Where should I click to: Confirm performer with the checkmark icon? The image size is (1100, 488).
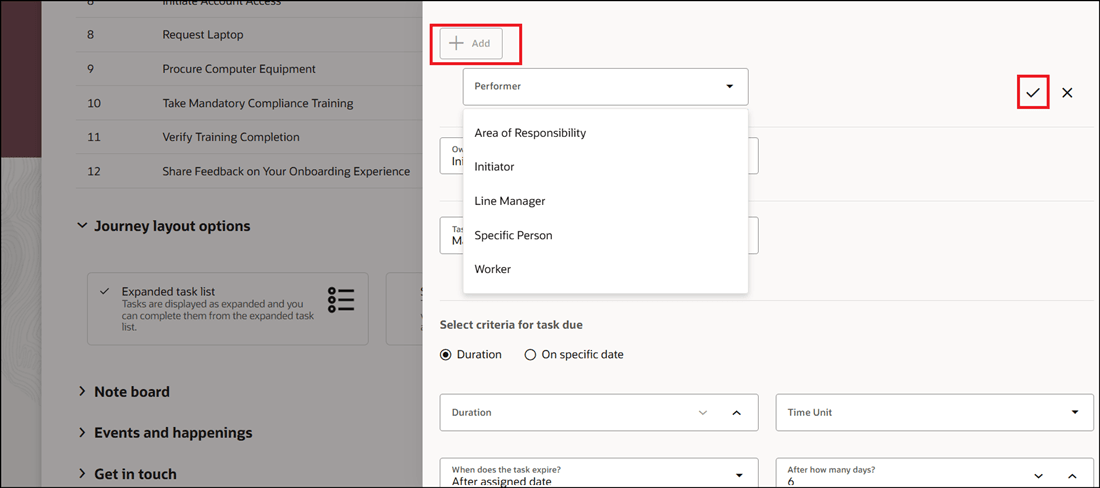pos(1033,92)
